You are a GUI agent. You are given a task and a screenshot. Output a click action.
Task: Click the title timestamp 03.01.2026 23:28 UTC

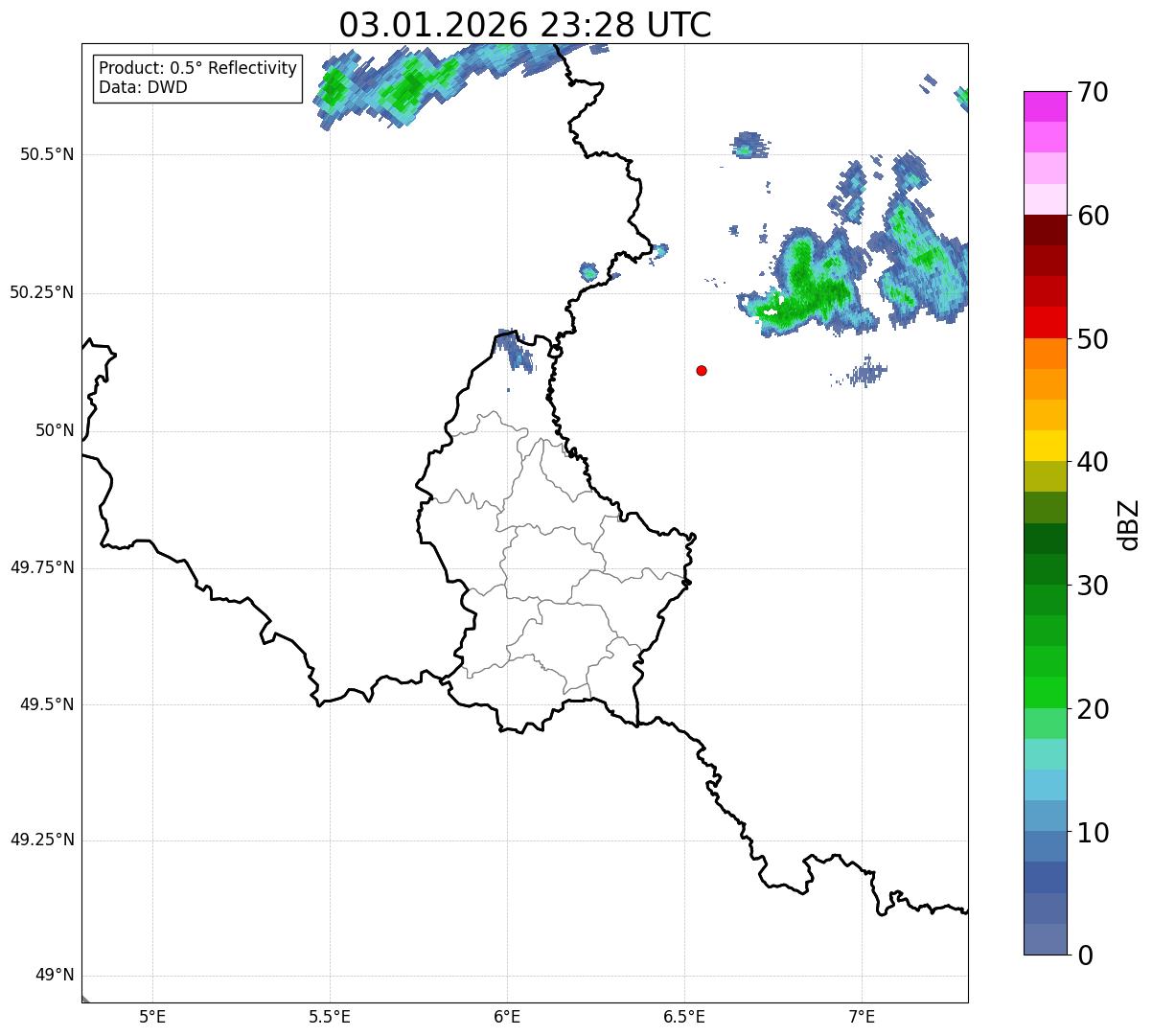(524, 24)
